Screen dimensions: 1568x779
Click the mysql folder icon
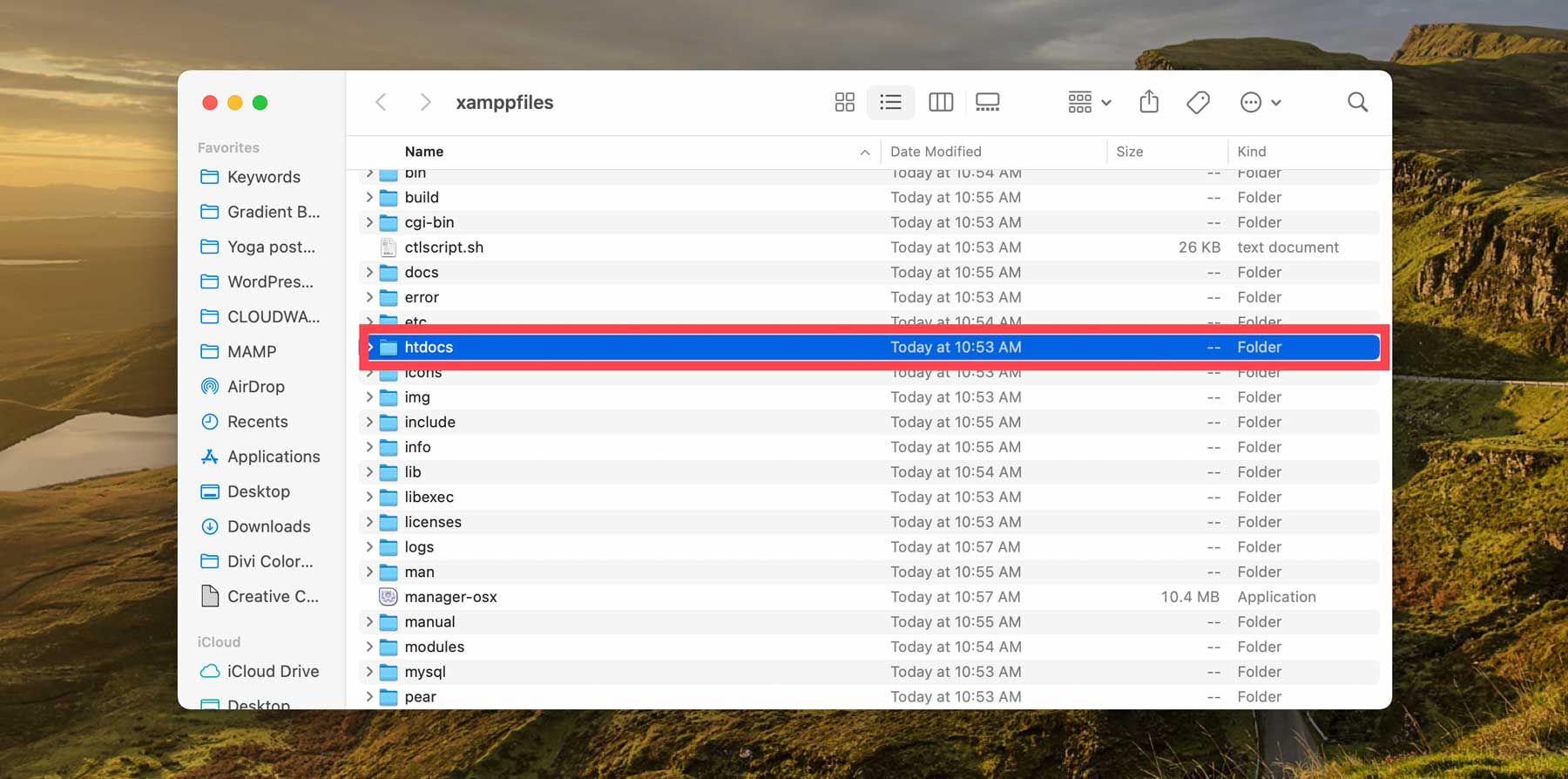coord(389,672)
